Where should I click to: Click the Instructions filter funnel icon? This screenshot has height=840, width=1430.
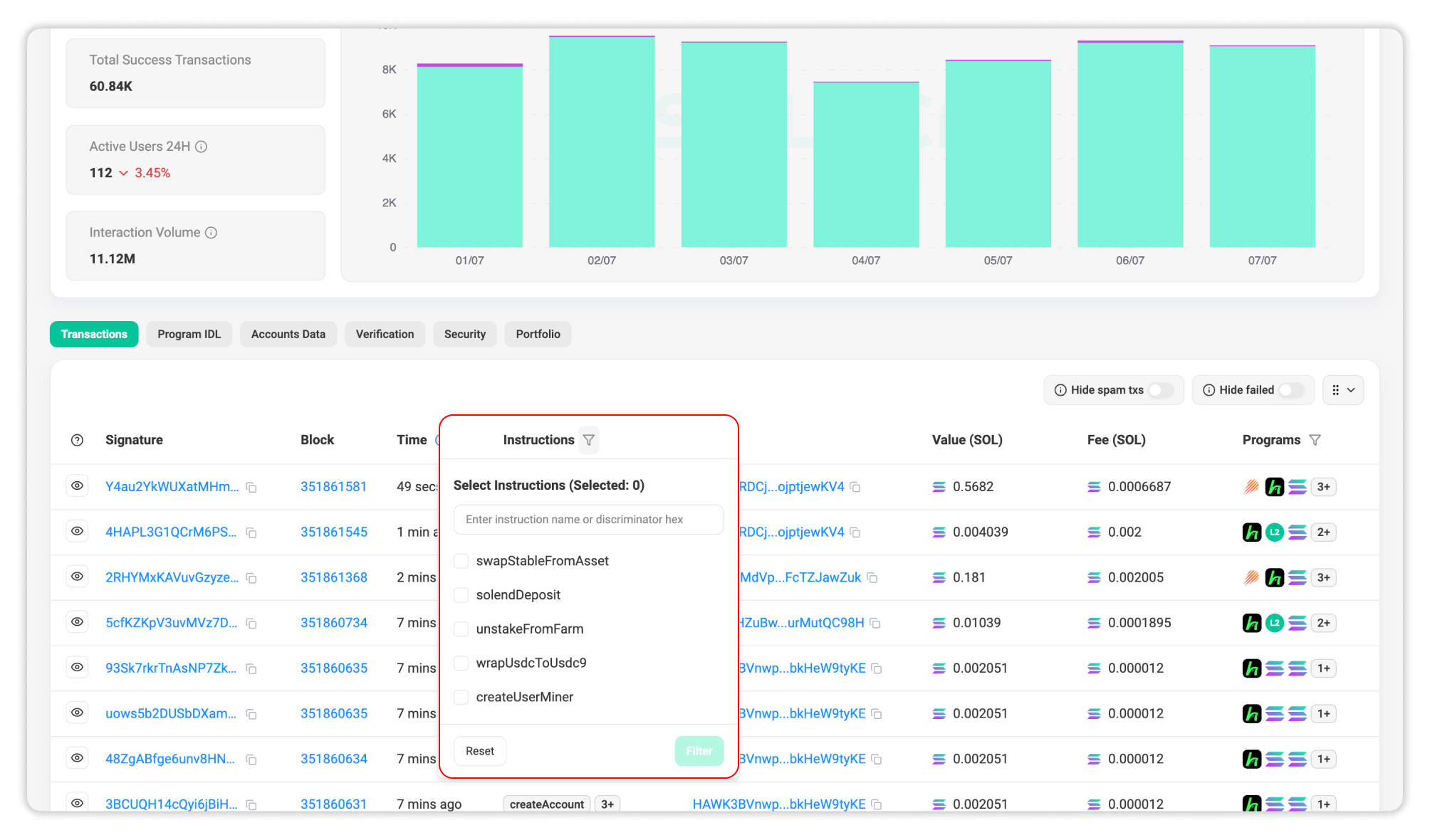coord(588,440)
